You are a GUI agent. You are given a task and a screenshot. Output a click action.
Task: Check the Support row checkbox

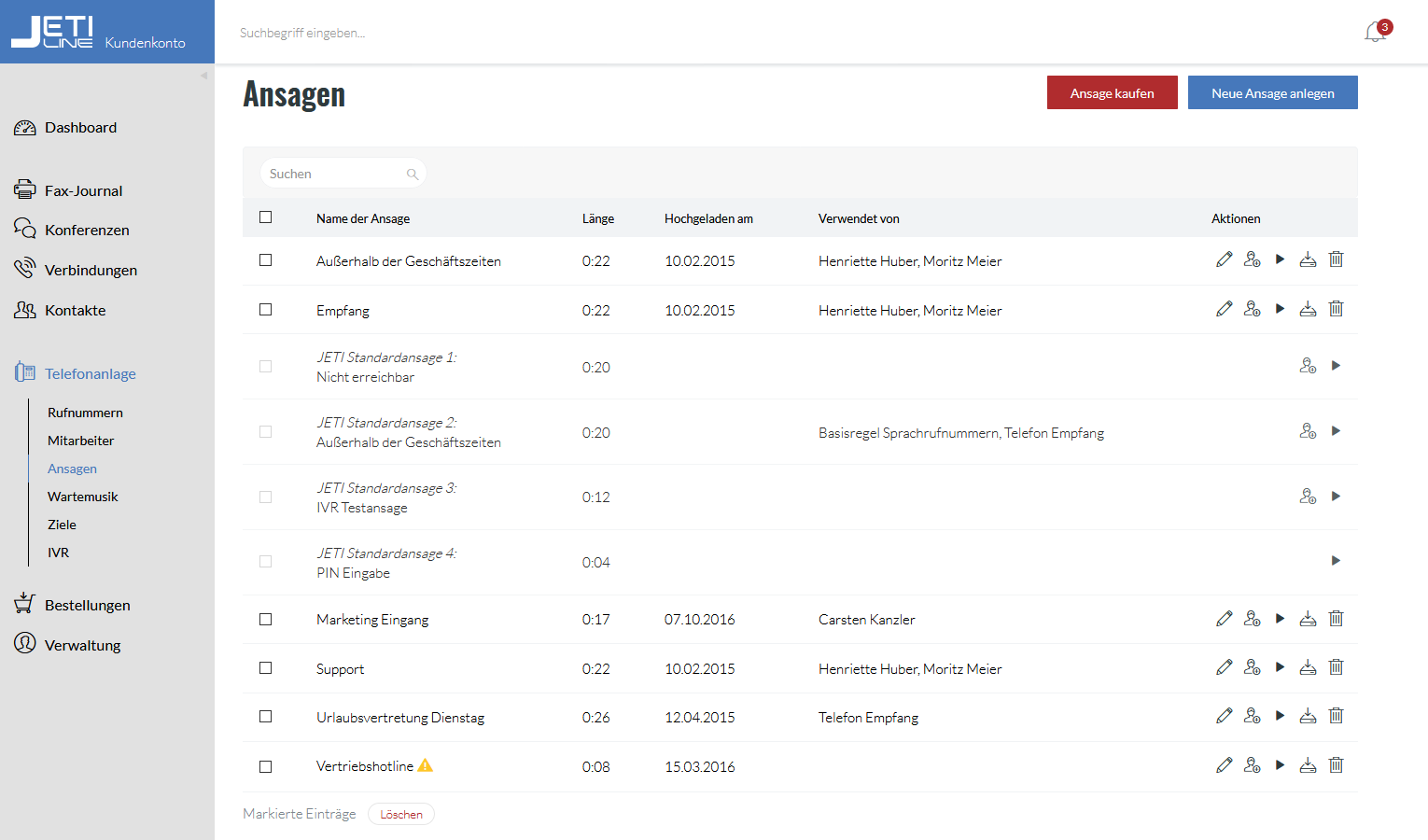coord(266,668)
